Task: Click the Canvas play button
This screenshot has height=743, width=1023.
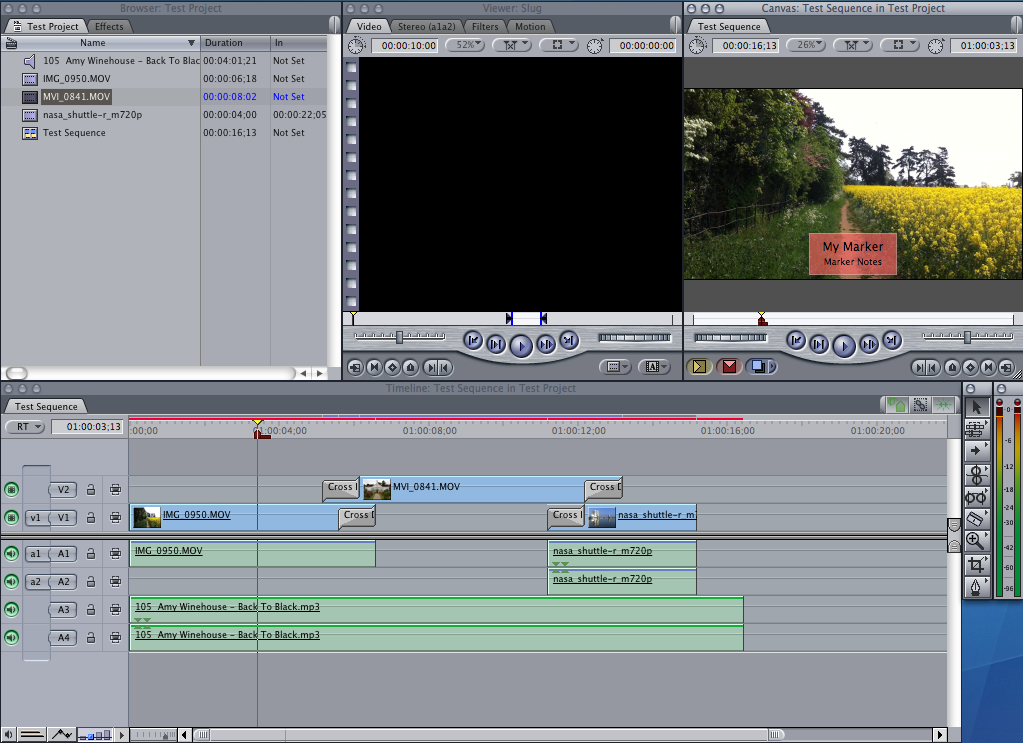Action: coord(844,345)
